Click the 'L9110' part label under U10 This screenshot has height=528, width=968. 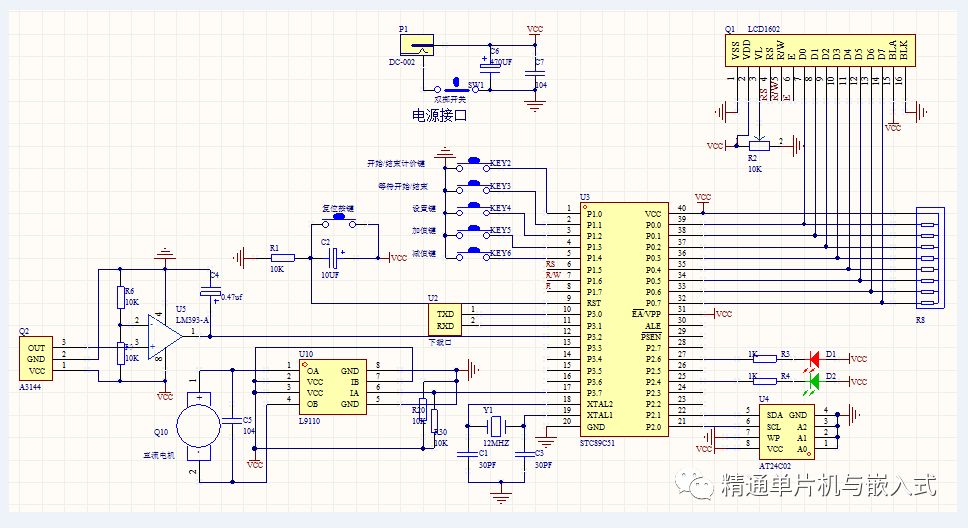click(309, 421)
